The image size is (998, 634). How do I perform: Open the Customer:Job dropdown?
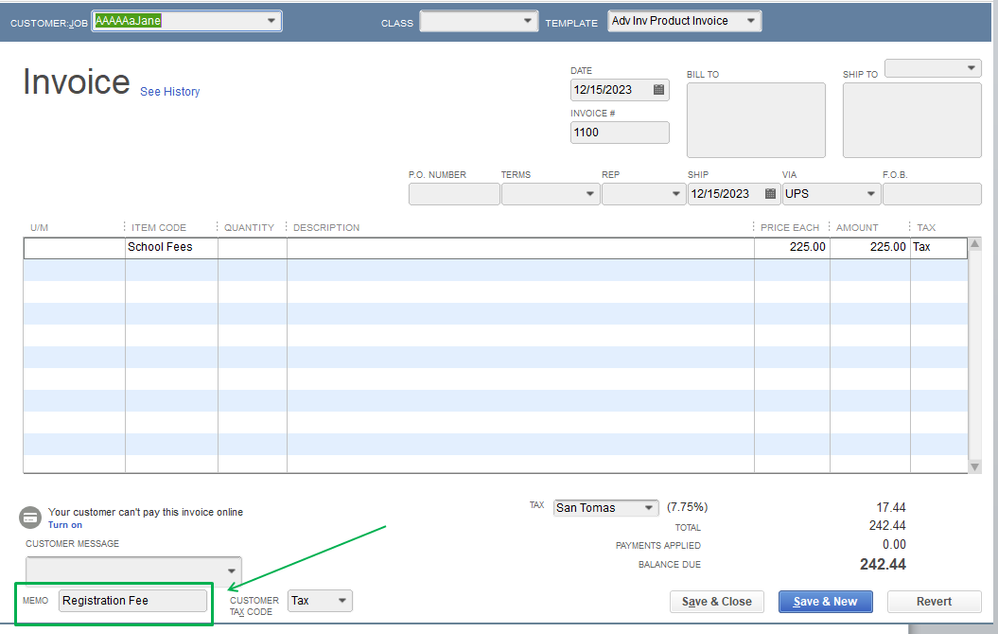[x=272, y=20]
